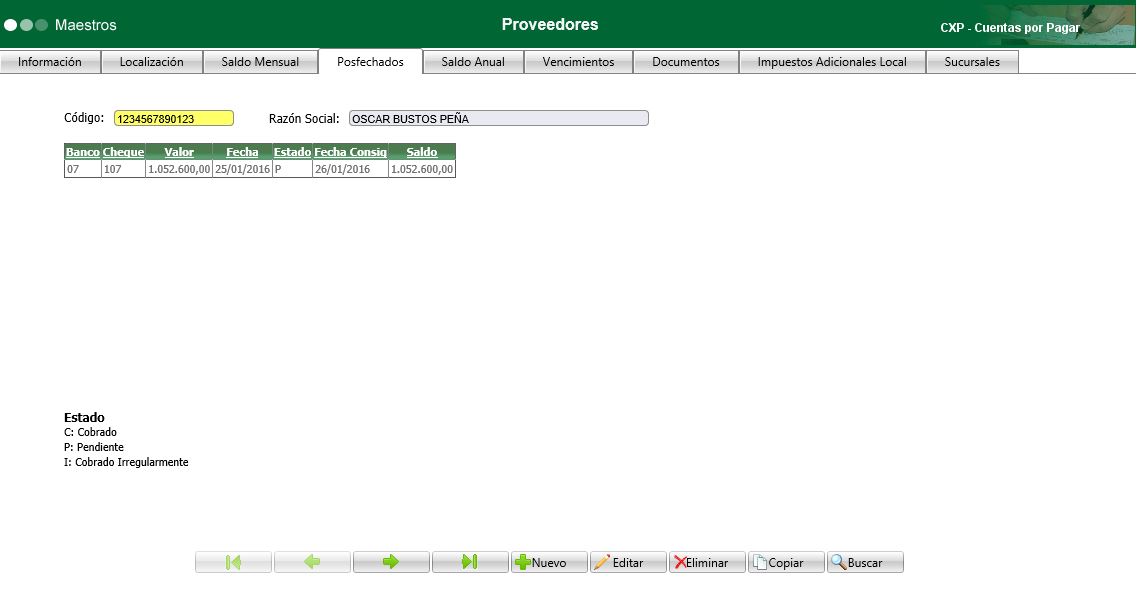Click the Razón Social field

(499, 118)
